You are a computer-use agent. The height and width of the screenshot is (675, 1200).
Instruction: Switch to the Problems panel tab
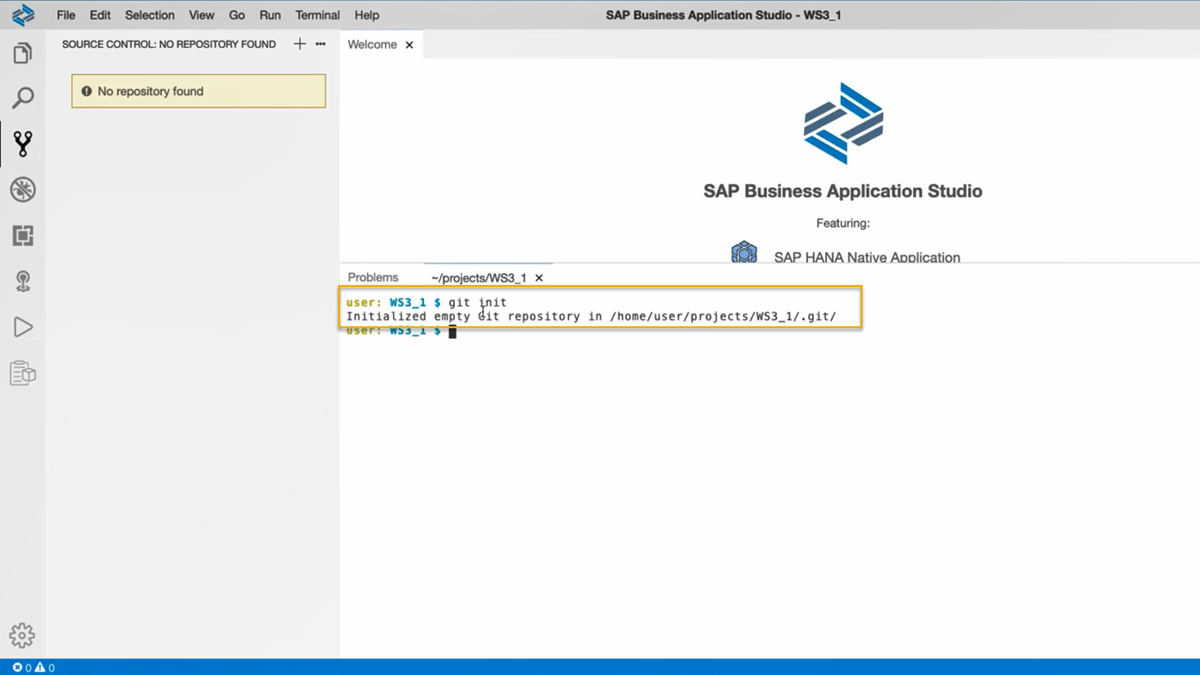(x=373, y=277)
